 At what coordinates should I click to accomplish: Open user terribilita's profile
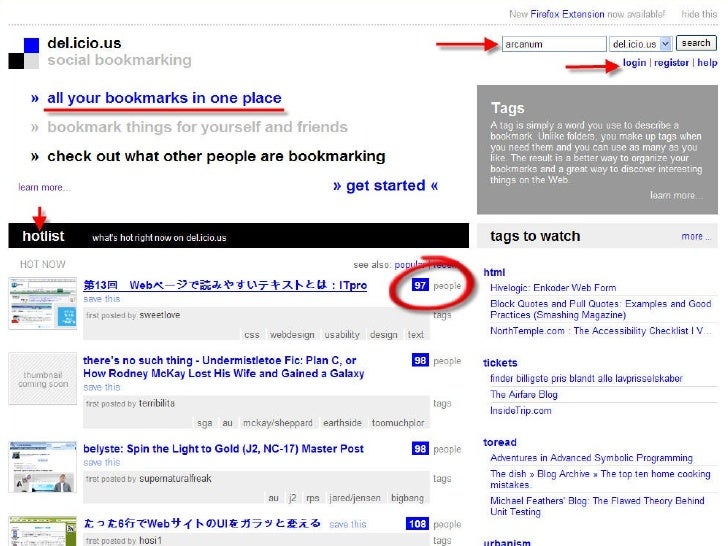tap(157, 403)
